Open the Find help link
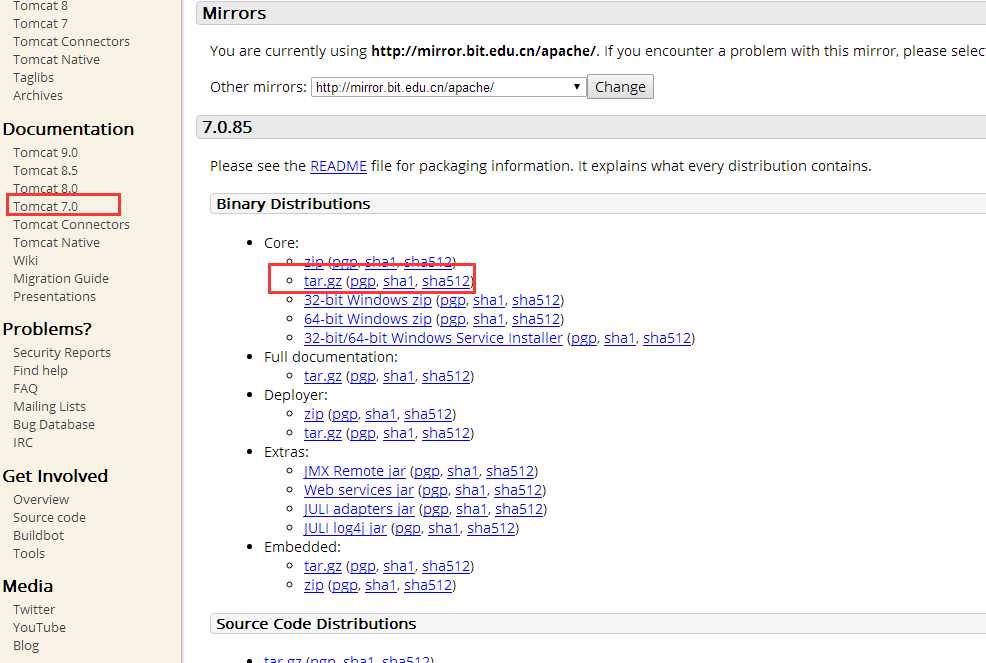 (x=40, y=370)
